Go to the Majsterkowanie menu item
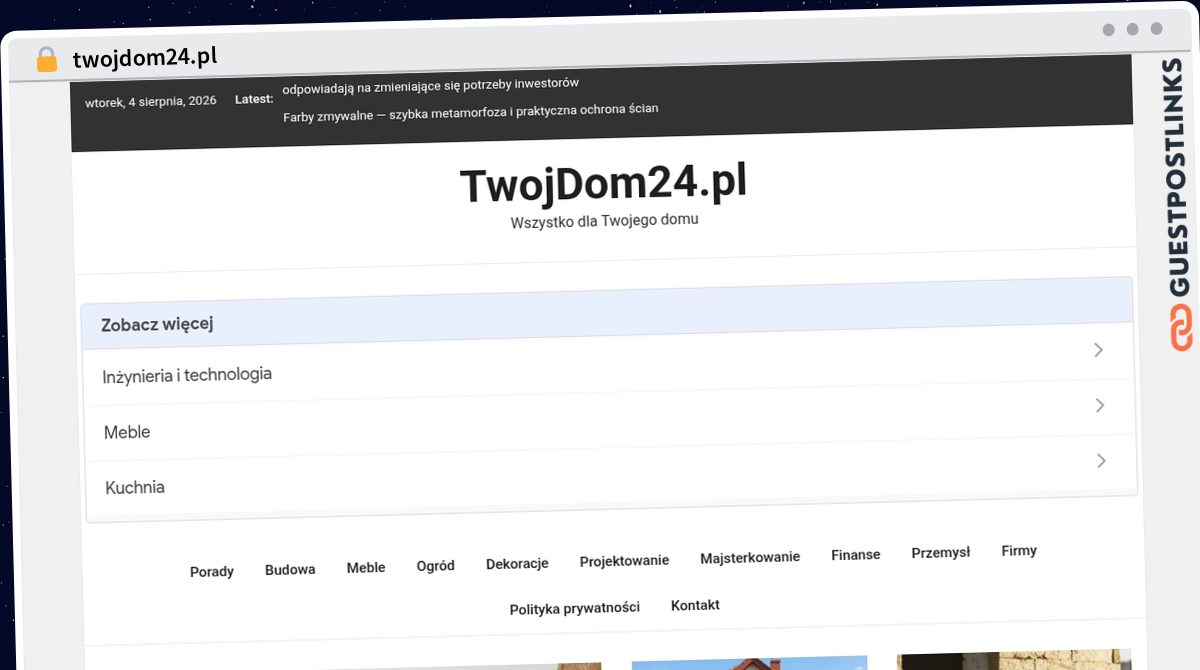The image size is (1200, 670). pyautogui.click(x=750, y=557)
